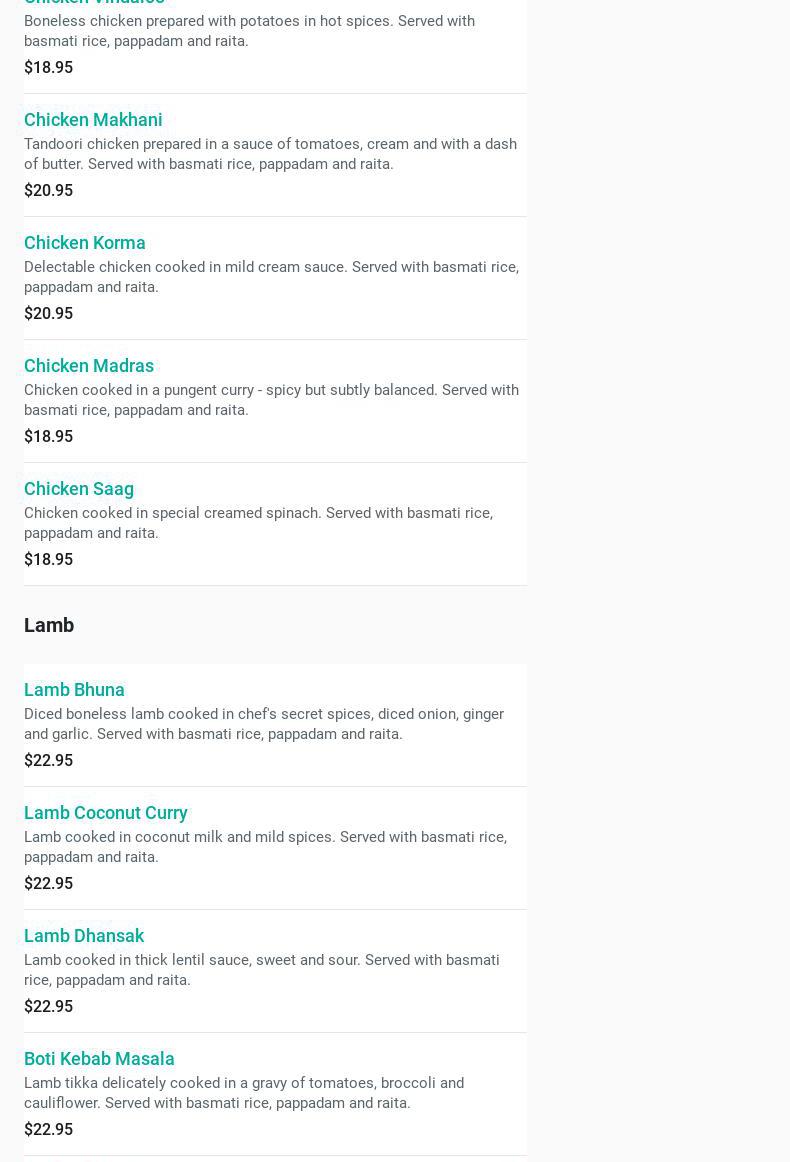Click the Chicken Makhani $20.95 price
The height and width of the screenshot is (1162, 790).
pos(48,191)
